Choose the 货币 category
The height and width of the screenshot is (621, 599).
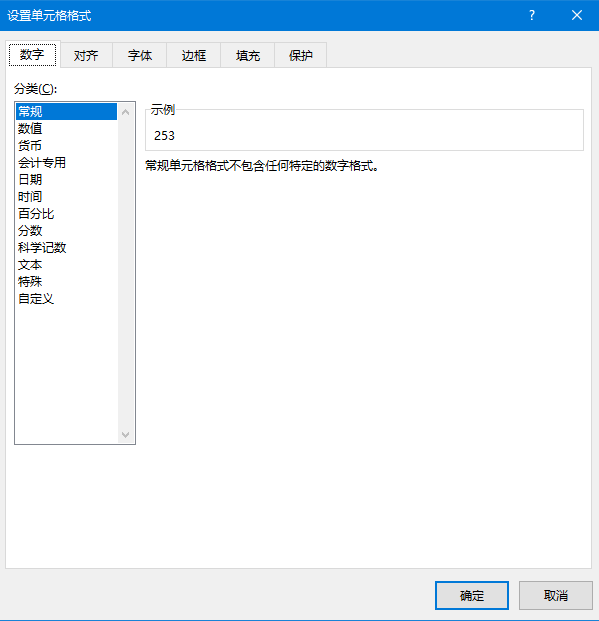(x=66, y=145)
